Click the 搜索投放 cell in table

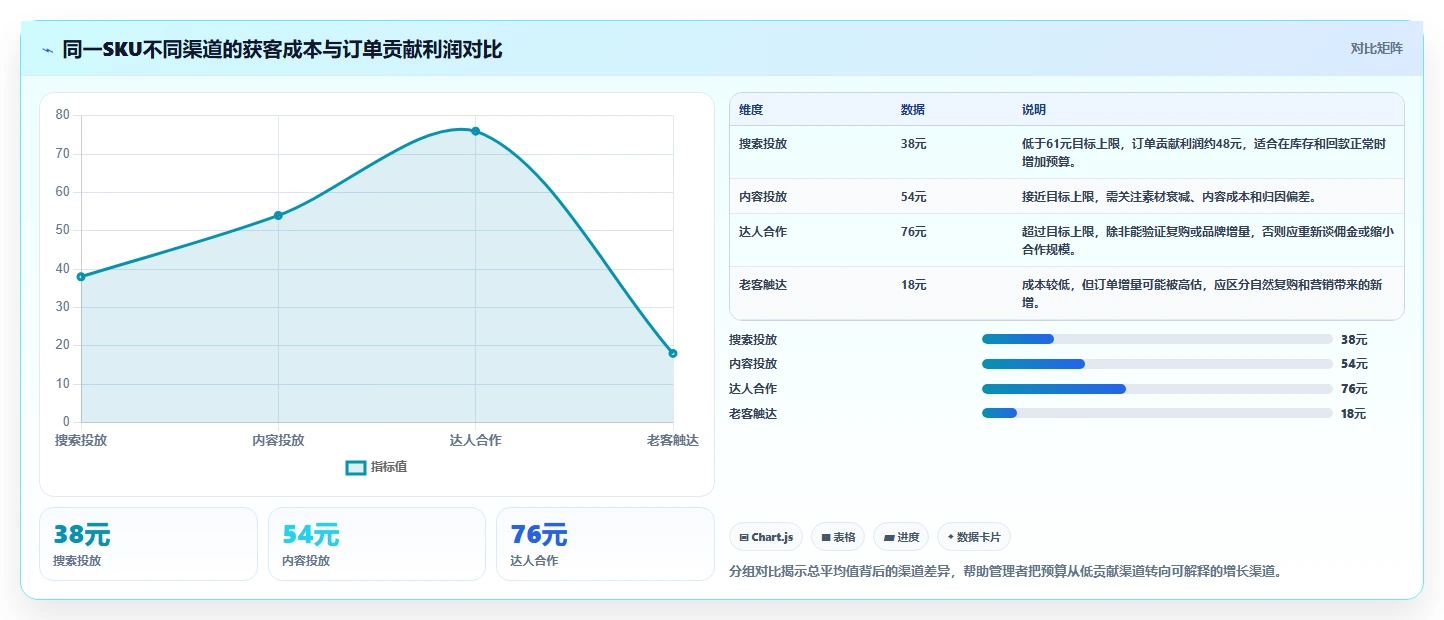coord(763,144)
